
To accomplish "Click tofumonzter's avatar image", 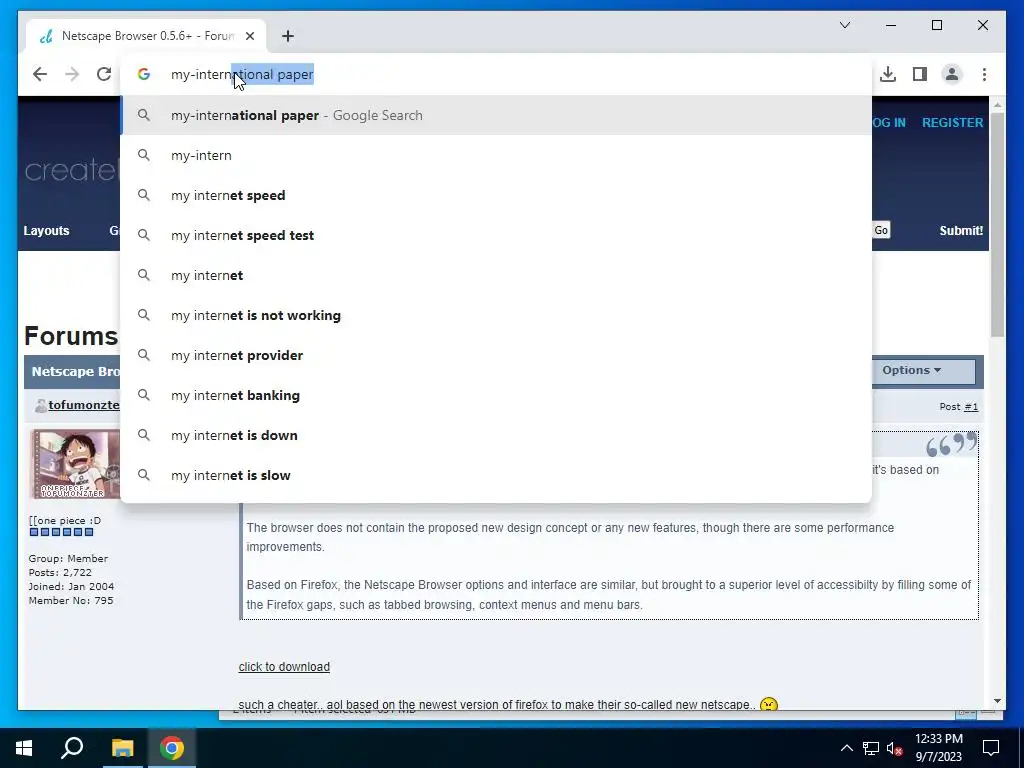I will coord(76,464).
